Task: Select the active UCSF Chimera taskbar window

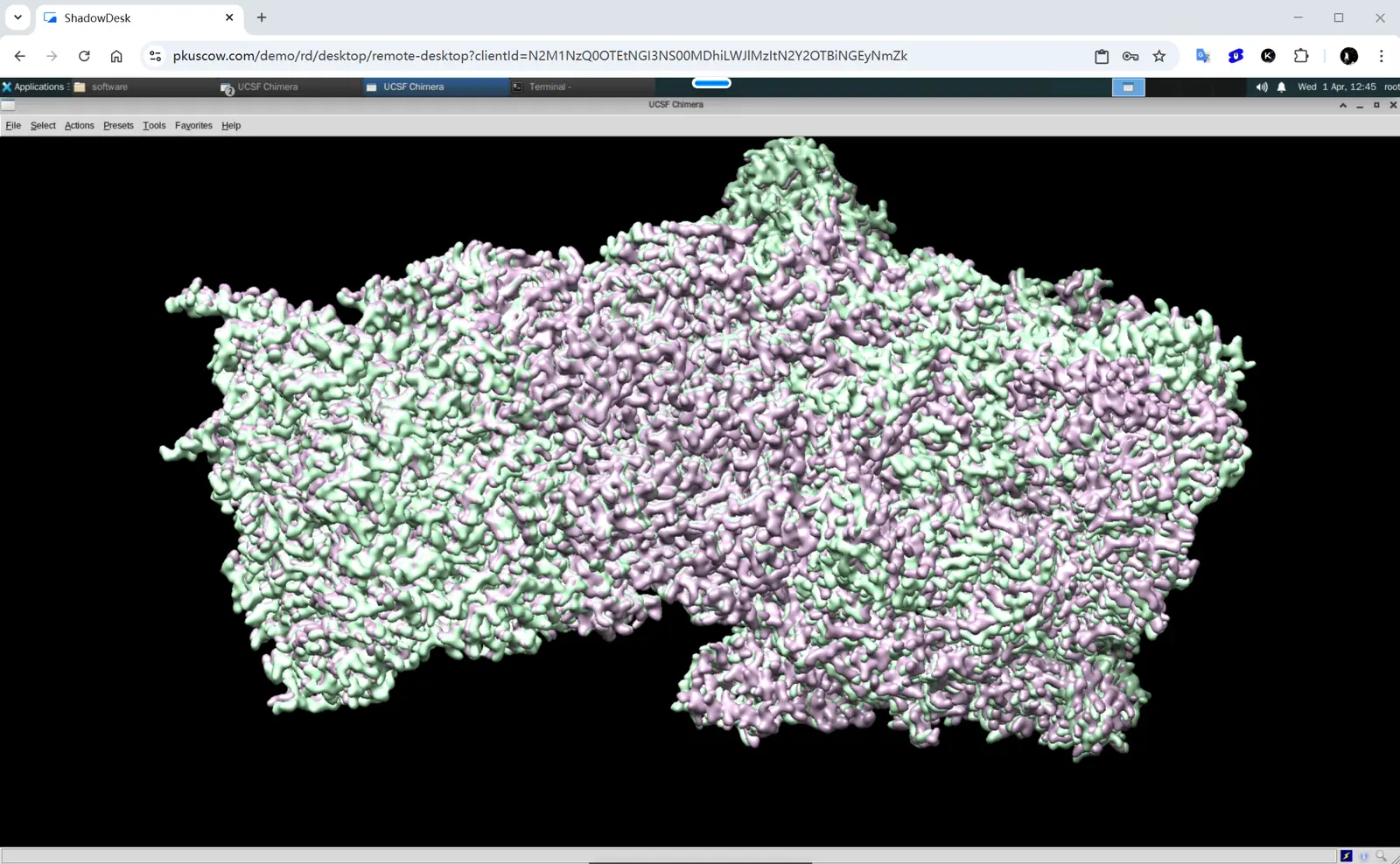Action: tap(435, 87)
